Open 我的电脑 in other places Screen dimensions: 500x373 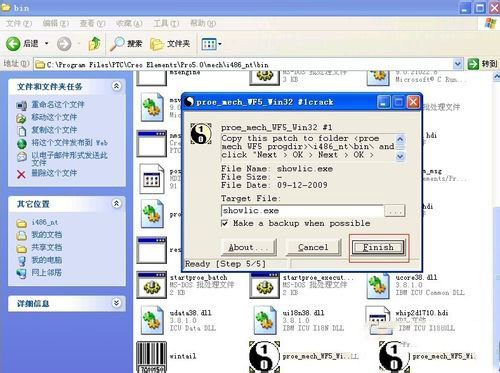[47, 260]
